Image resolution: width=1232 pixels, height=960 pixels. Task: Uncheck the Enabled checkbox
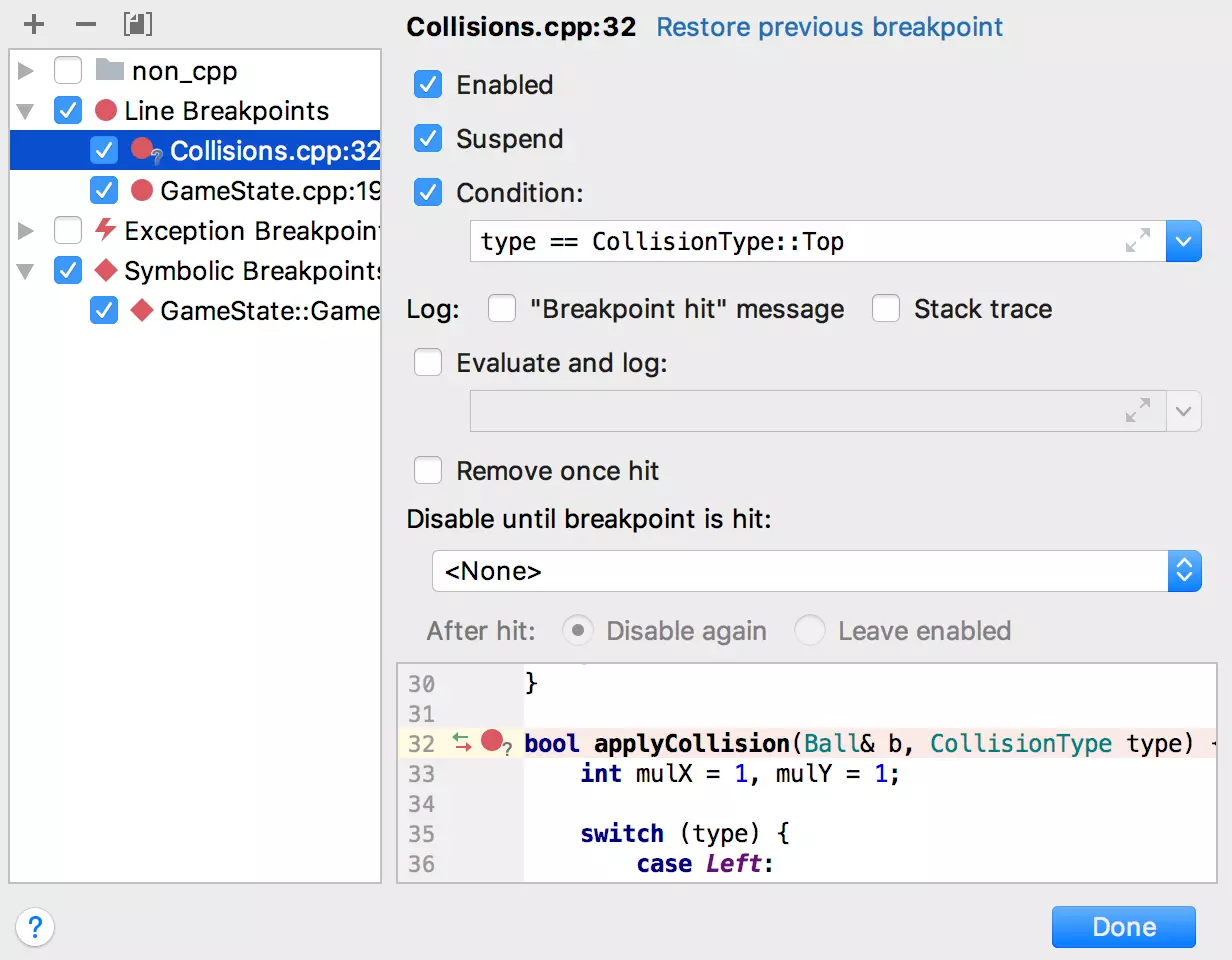428,85
